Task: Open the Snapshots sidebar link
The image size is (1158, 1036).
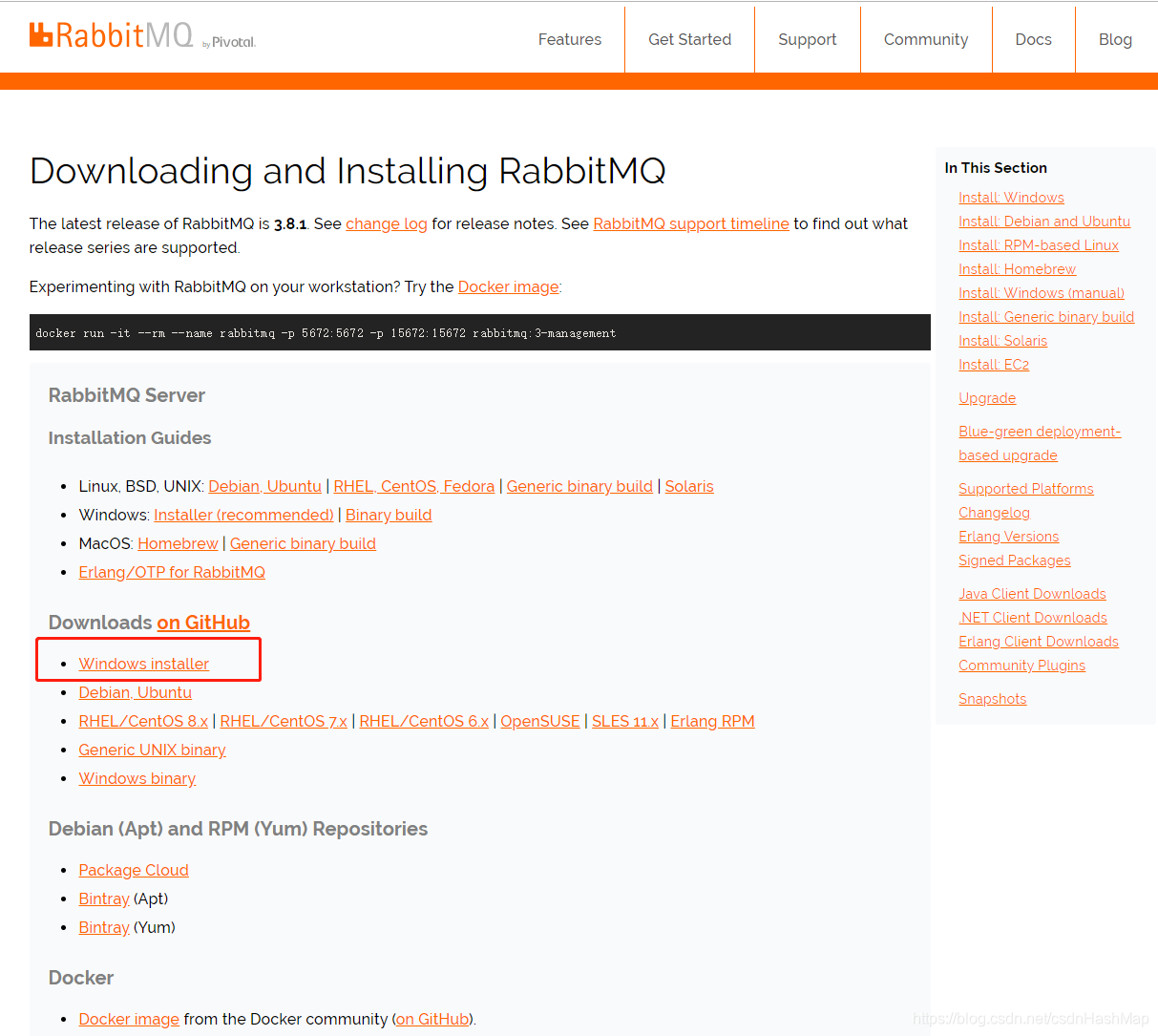Action: [992, 699]
